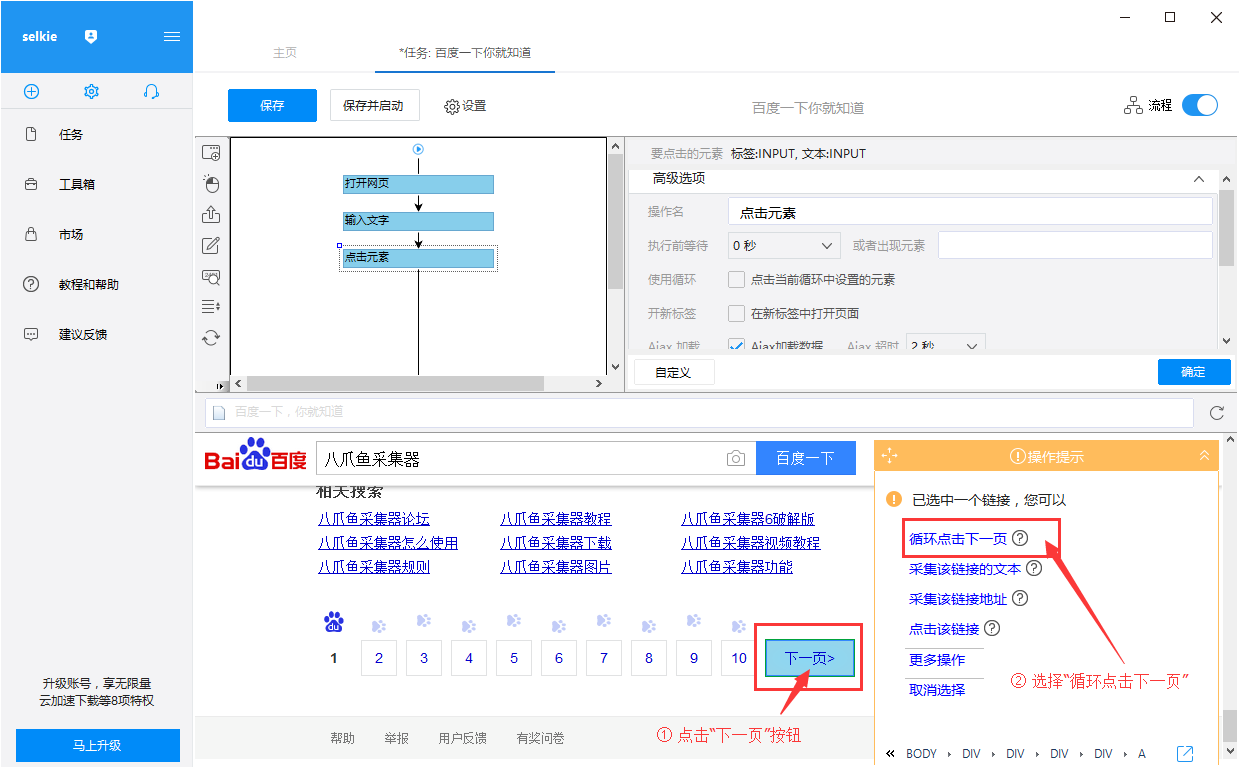Open related search 八爪鱼采集器教程

click(556, 519)
